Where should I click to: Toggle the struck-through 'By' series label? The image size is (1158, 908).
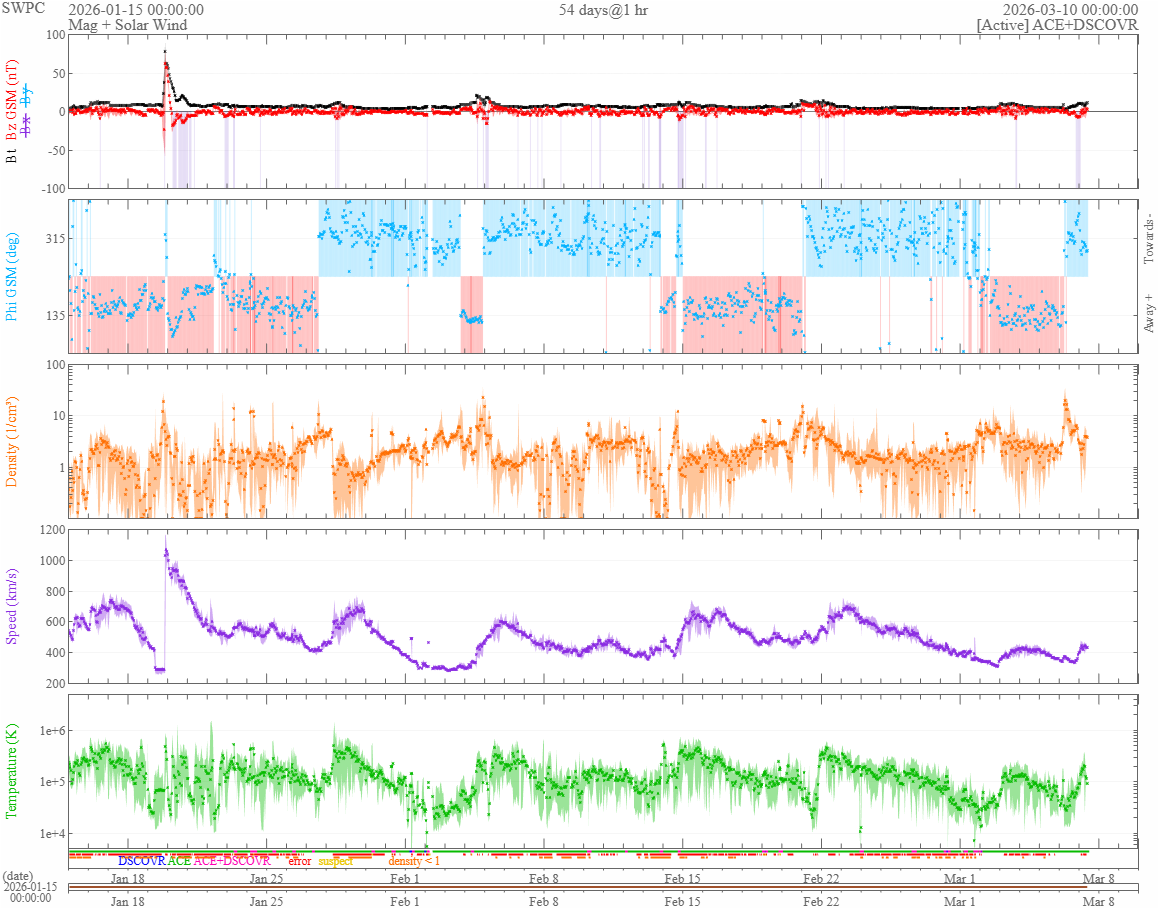pos(27,96)
